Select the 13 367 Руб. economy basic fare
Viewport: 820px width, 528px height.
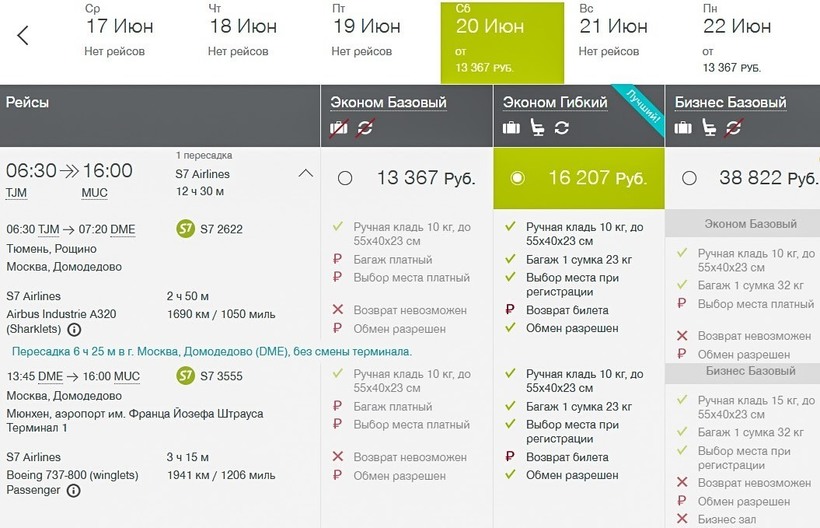coord(345,178)
